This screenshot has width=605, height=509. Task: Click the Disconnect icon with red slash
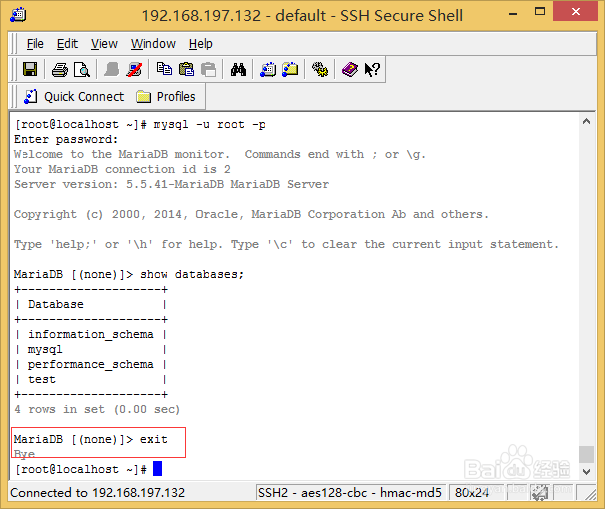[x=134, y=69]
